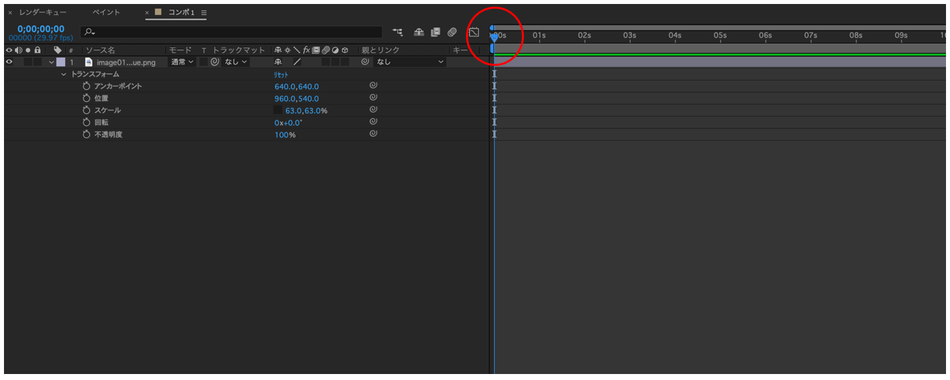This screenshot has height=380, width=950.
Task: Collapse layer 1 with its disclosure arrow
Action: (51, 62)
